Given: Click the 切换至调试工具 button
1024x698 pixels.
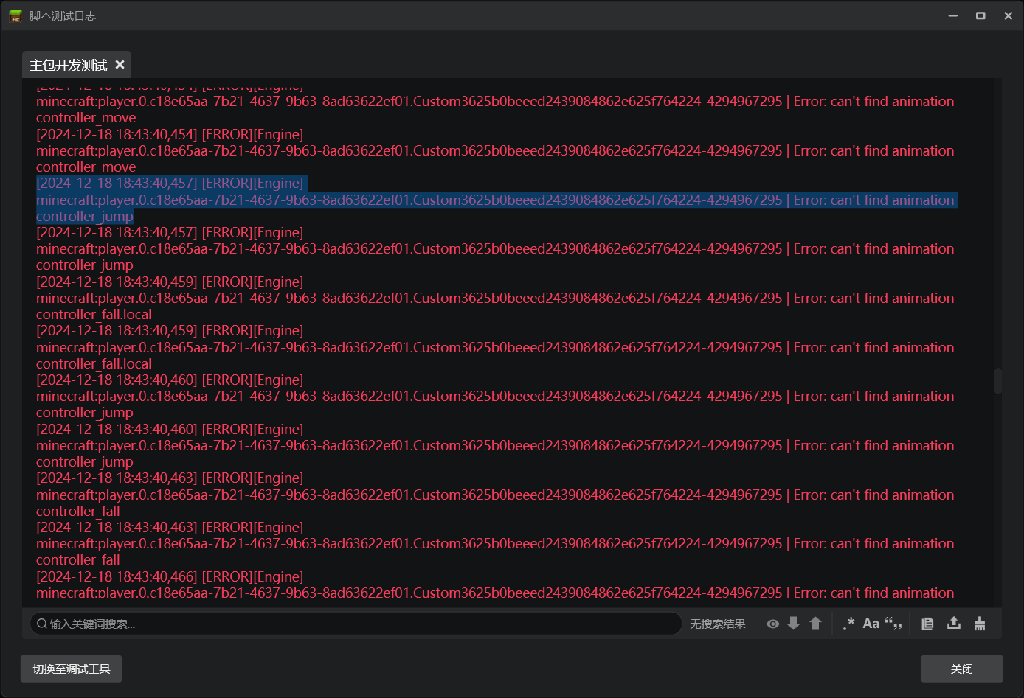Looking at the screenshot, I should pyautogui.click(x=71, y=669).
